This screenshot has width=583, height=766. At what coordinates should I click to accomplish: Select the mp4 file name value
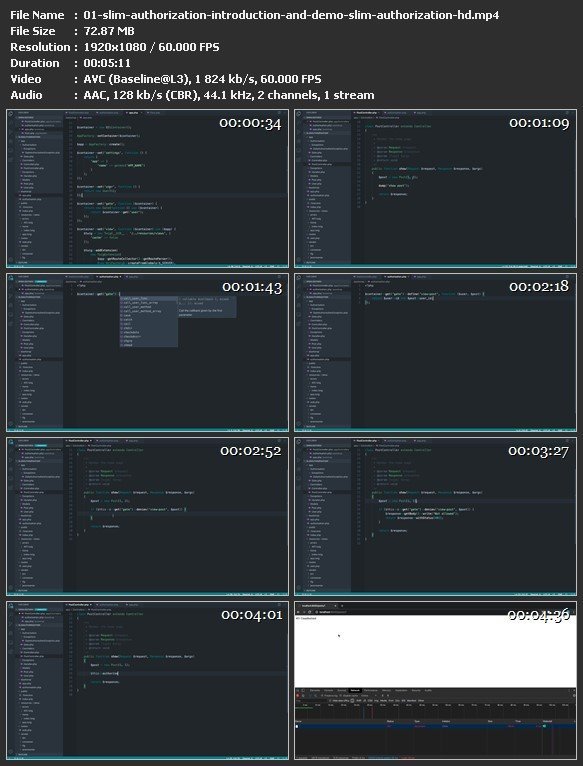coord(291,15)
